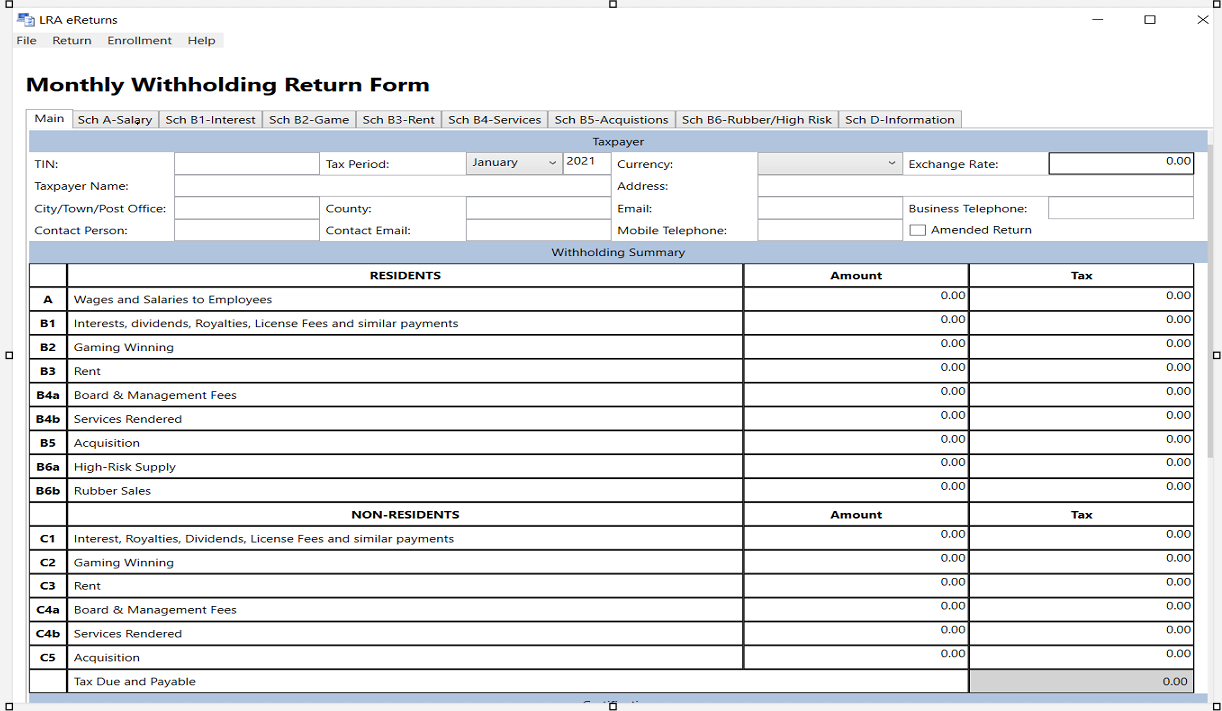Viewport: 1222px width, 711px height.
Task: Focus the Exchange Rate field
Action: click(1121, 164)
